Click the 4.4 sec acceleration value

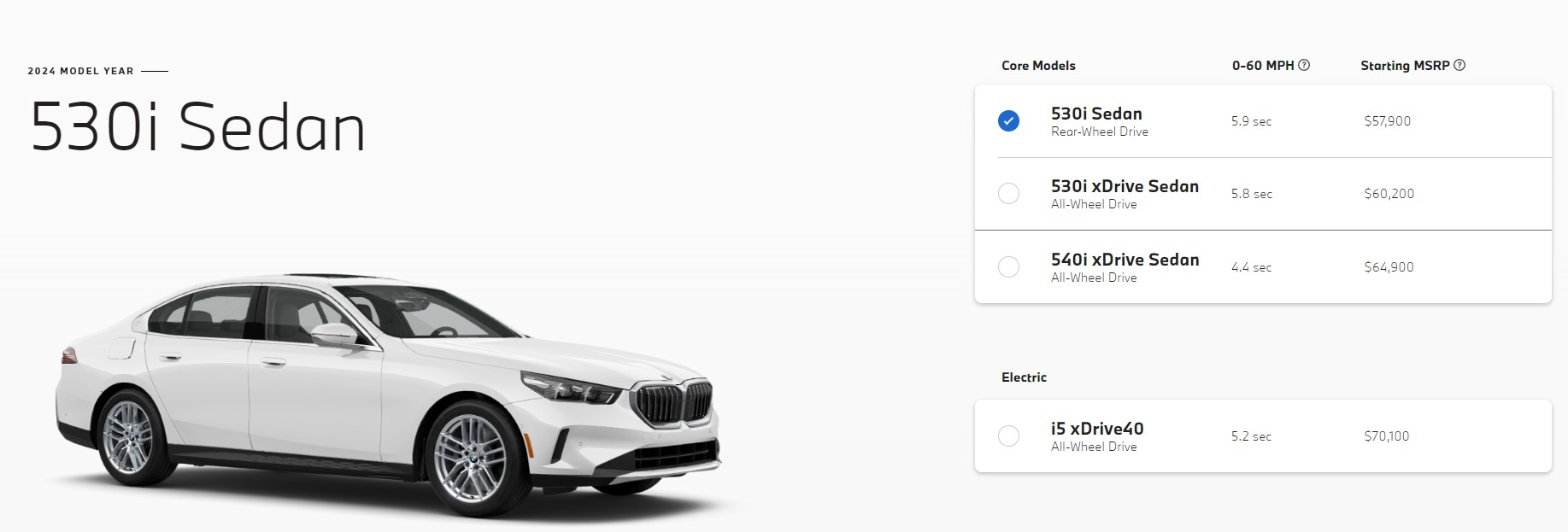1251,267
